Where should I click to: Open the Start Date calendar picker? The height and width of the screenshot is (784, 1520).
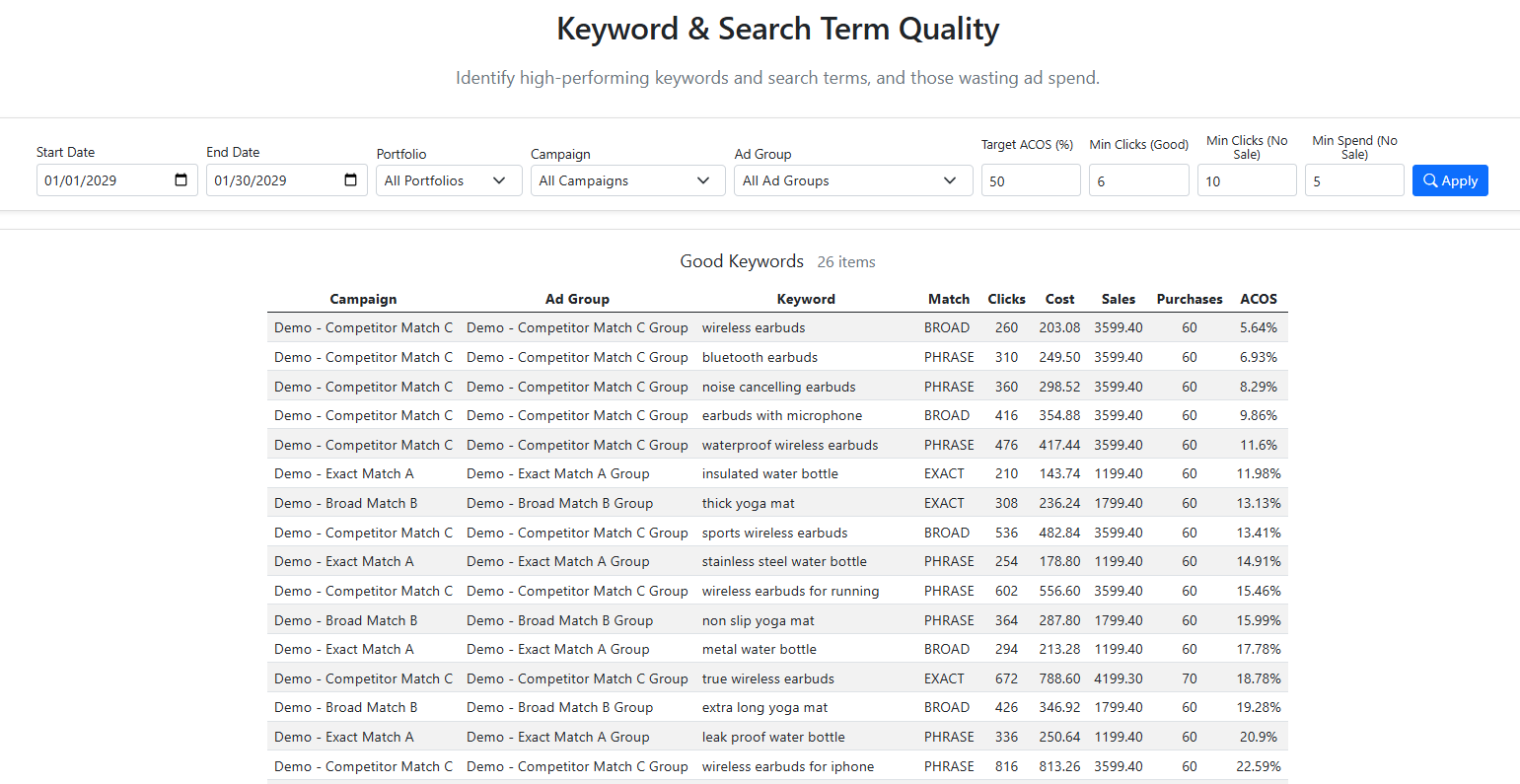[x=180, y=179]
